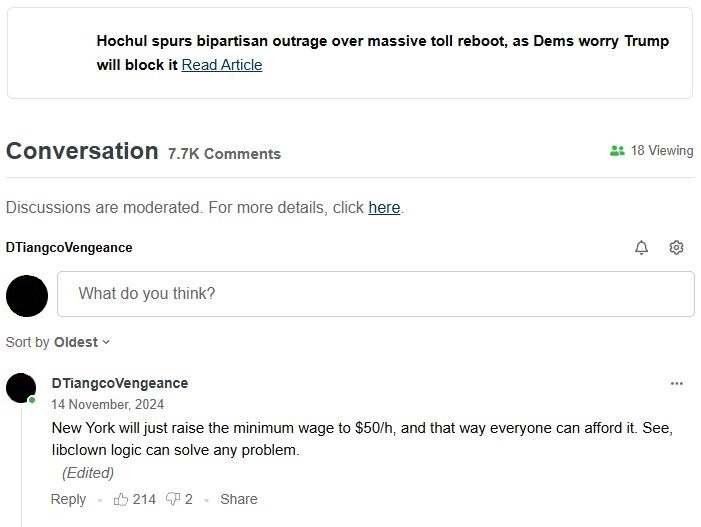This screenshot has height=527, width=701.
Task: Click the 7.7K Comments count
Action: coord(224,154)
